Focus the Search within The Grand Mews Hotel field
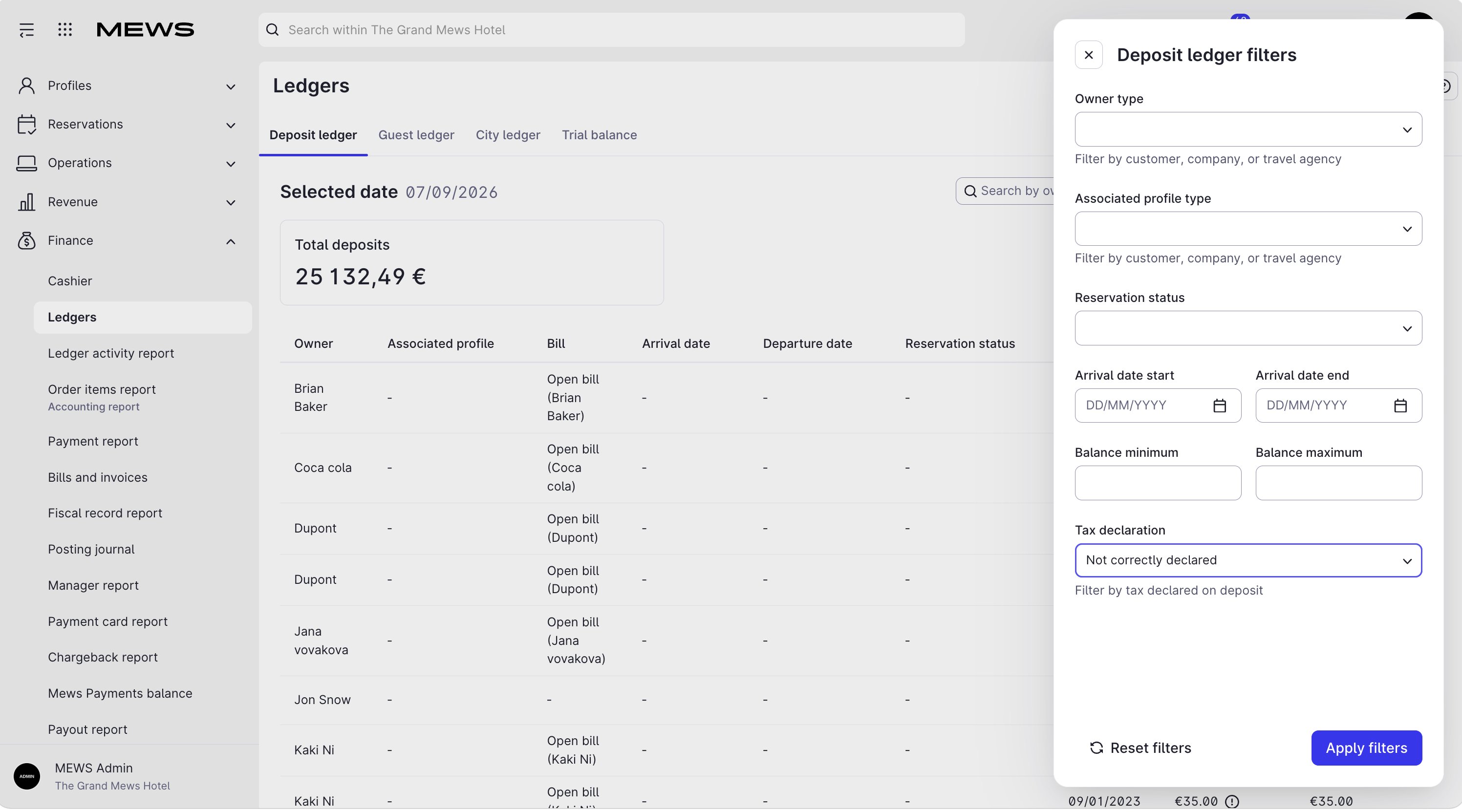This screenshot has height=812, width=1462. pos(611,30)
